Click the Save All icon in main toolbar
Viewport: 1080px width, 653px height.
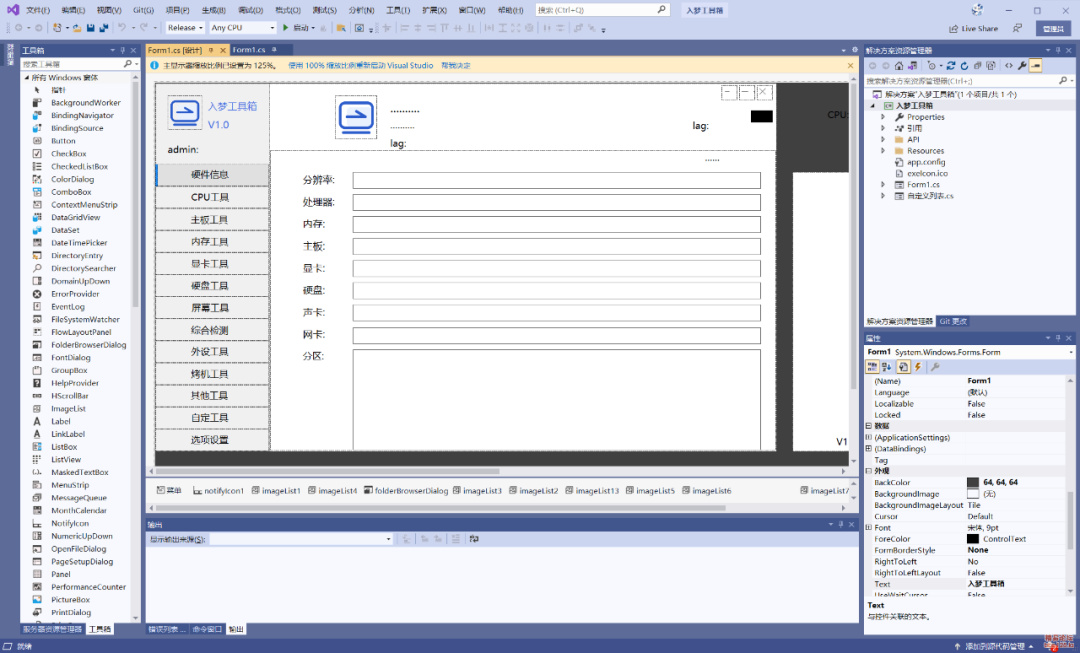103,28
